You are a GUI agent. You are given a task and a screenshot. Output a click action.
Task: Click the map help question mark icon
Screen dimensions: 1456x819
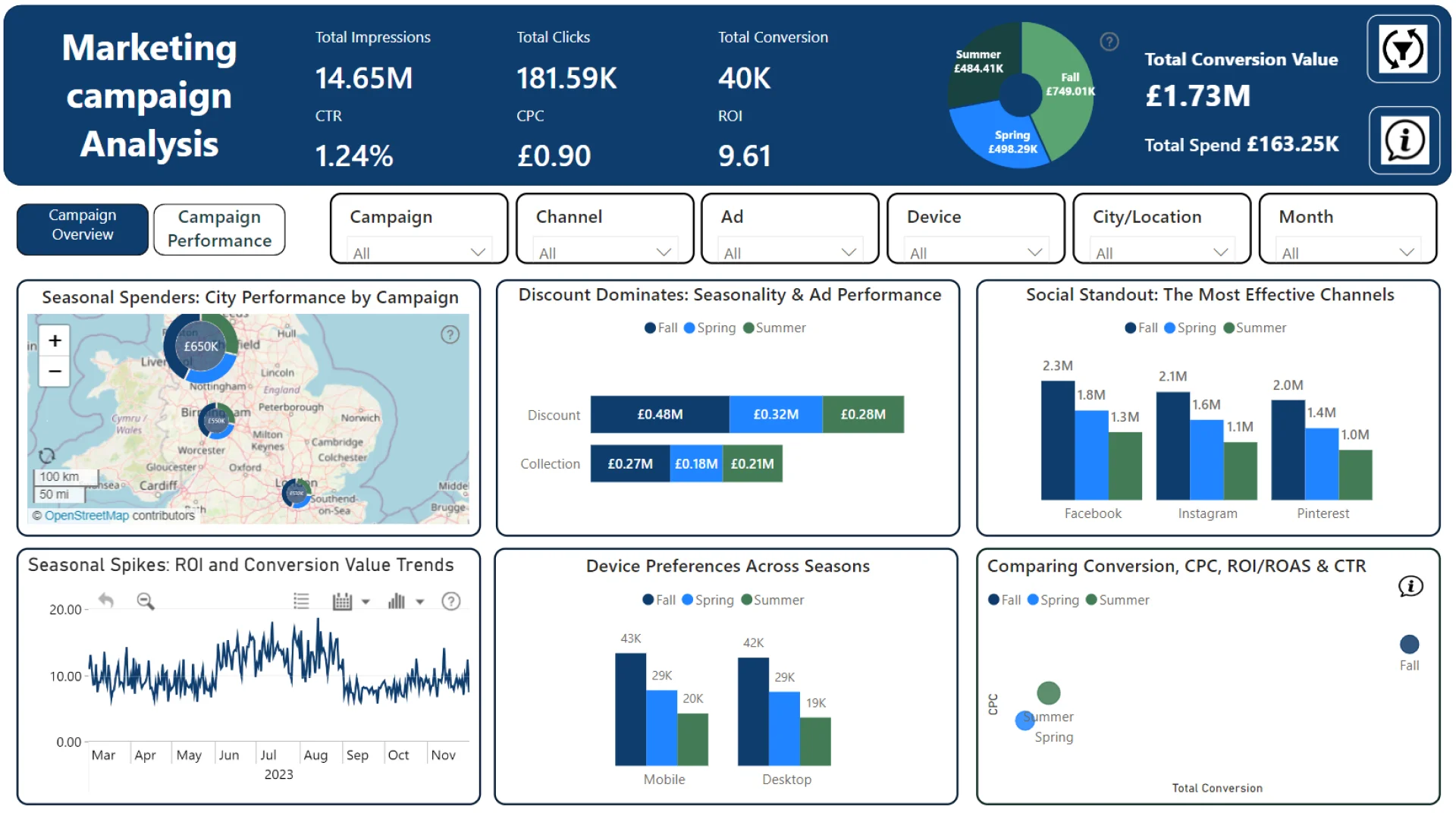[x=450, y=334]
